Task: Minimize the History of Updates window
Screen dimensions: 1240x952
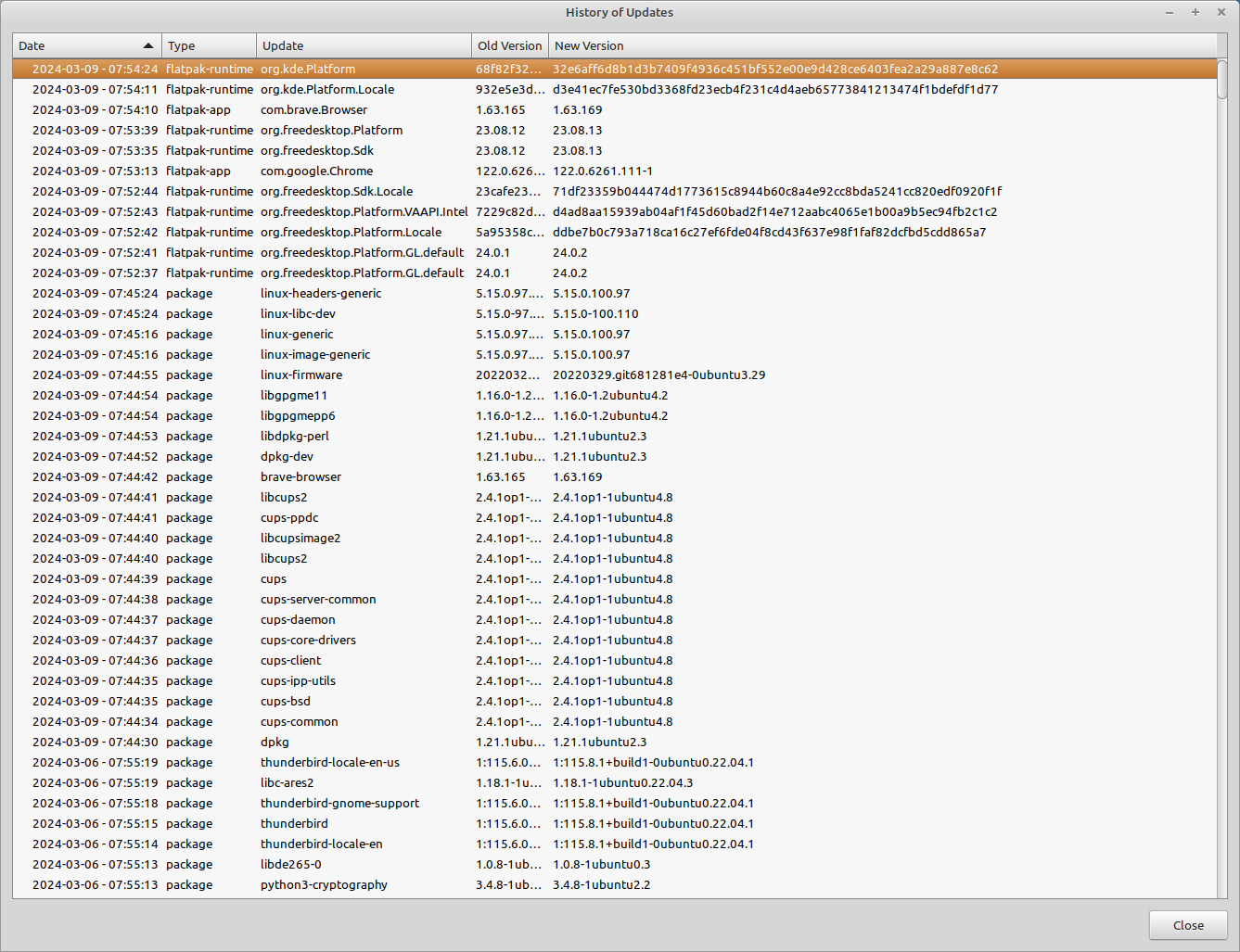Action: [x=1170, y=12]
